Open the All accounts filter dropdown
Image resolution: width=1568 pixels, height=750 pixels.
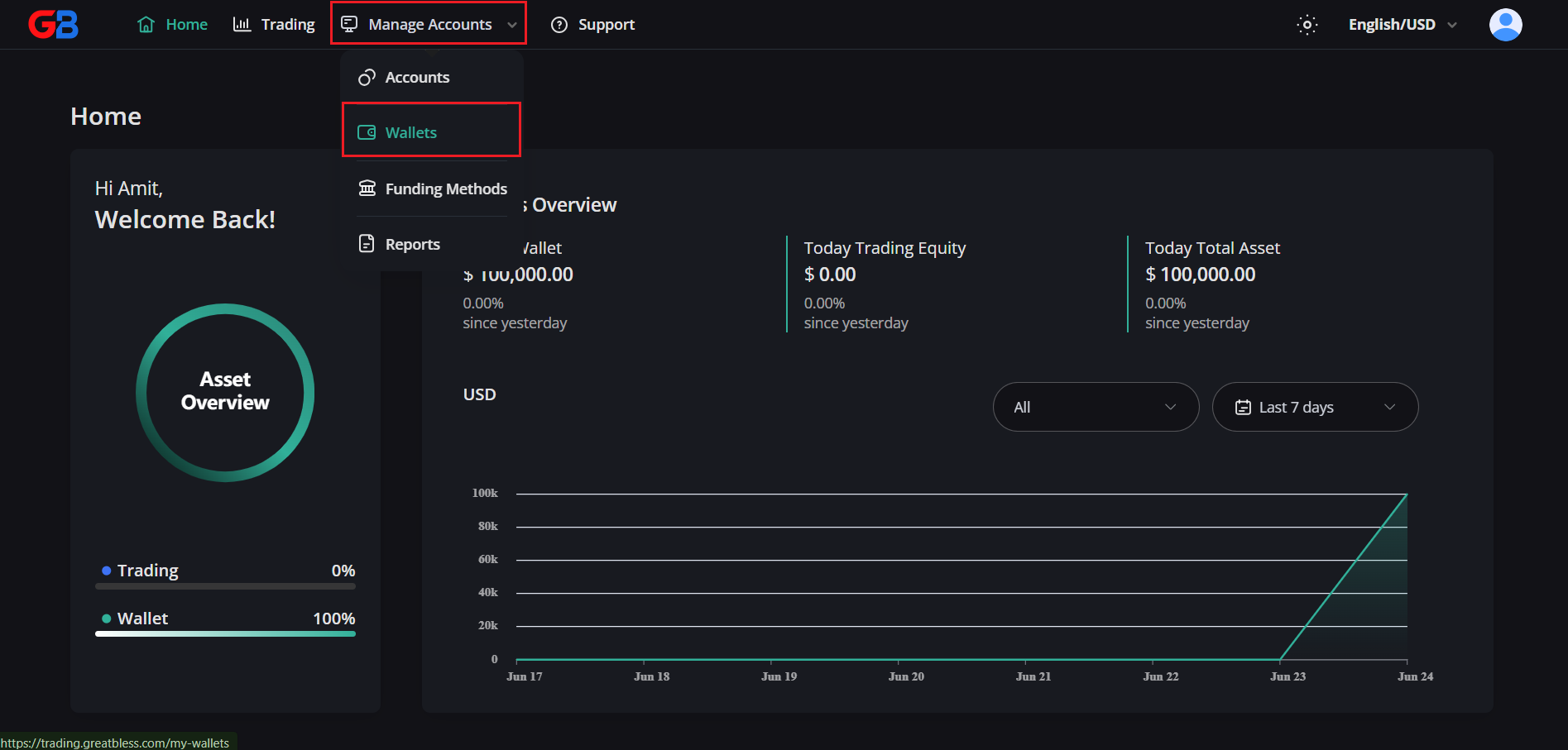(x=1096, y=407)
